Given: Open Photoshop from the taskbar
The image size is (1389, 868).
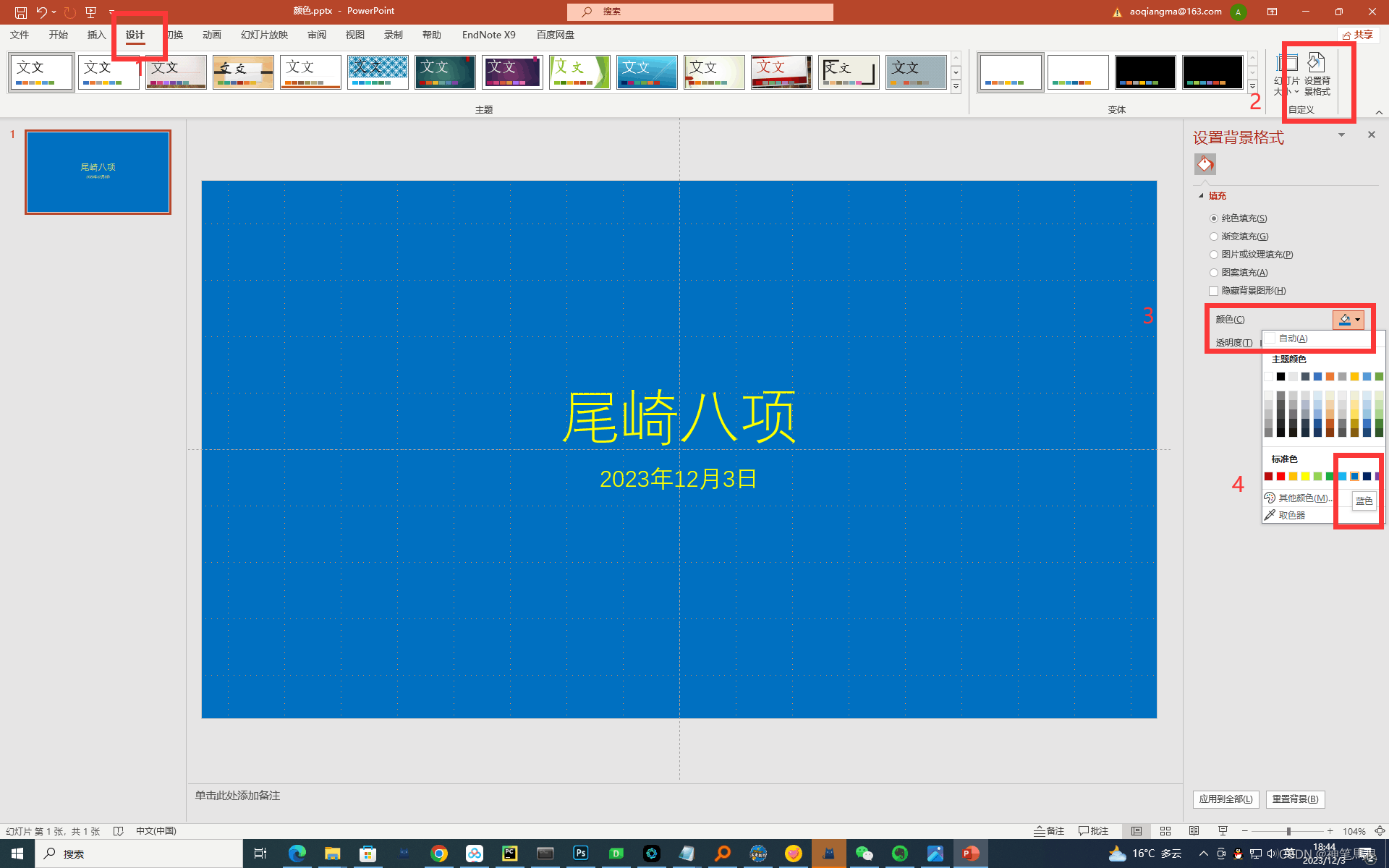Looking at the screenshot, I should coord(580,854).
